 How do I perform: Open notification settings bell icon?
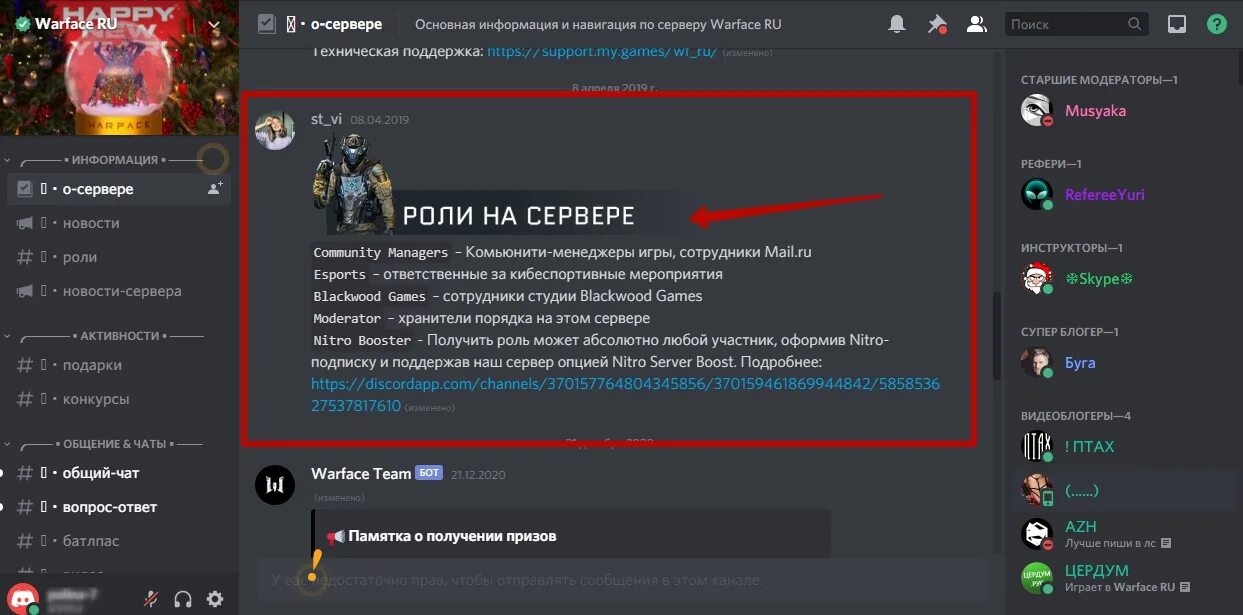click(897, 24)
